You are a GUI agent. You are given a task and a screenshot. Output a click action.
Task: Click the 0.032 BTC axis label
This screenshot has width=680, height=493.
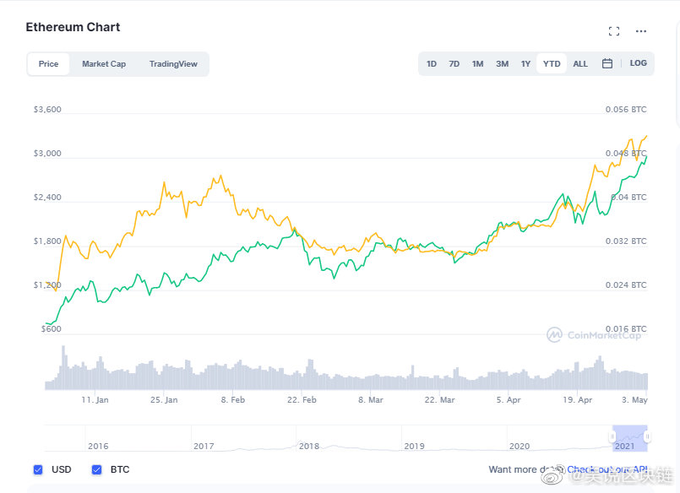tap(626, 241)
